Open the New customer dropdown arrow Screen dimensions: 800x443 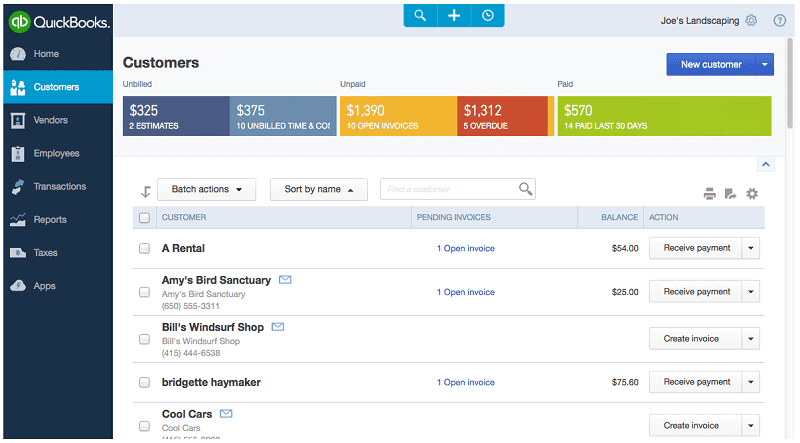click(x=764, y=64)
